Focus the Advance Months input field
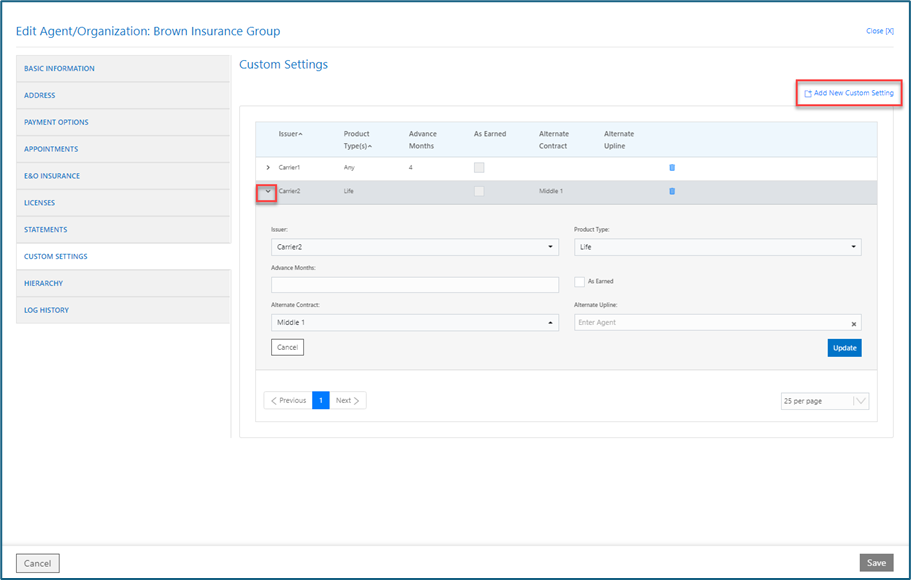 tap(415, 285)
